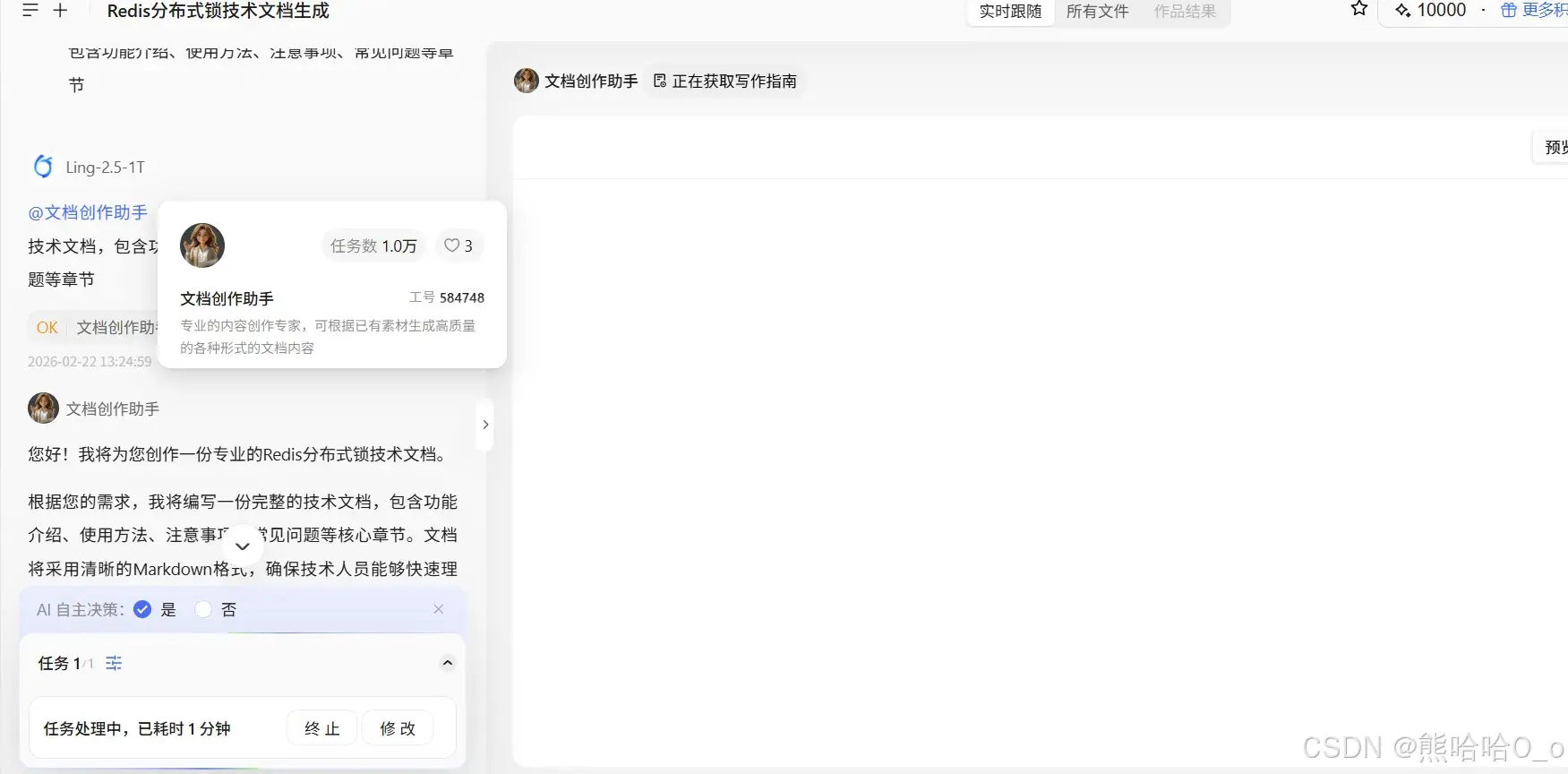This screenshot has width=1568, height=774.
Task: Open task settings sliders icon
Action: [x=114, y=663]
